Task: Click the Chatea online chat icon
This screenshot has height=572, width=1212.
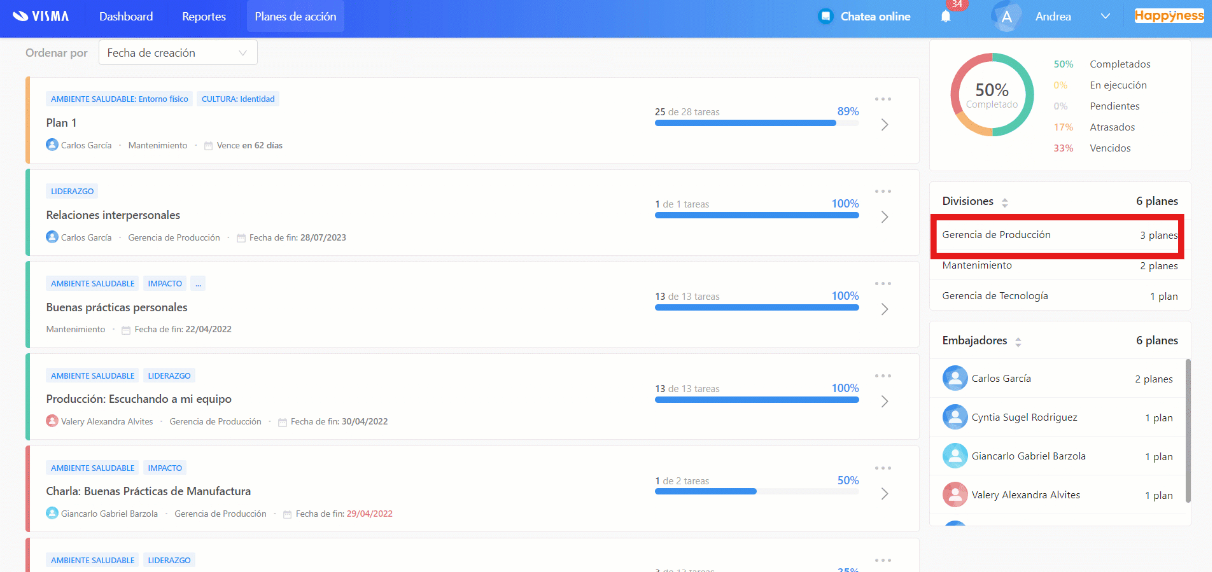Action: [x=825, y=16]
